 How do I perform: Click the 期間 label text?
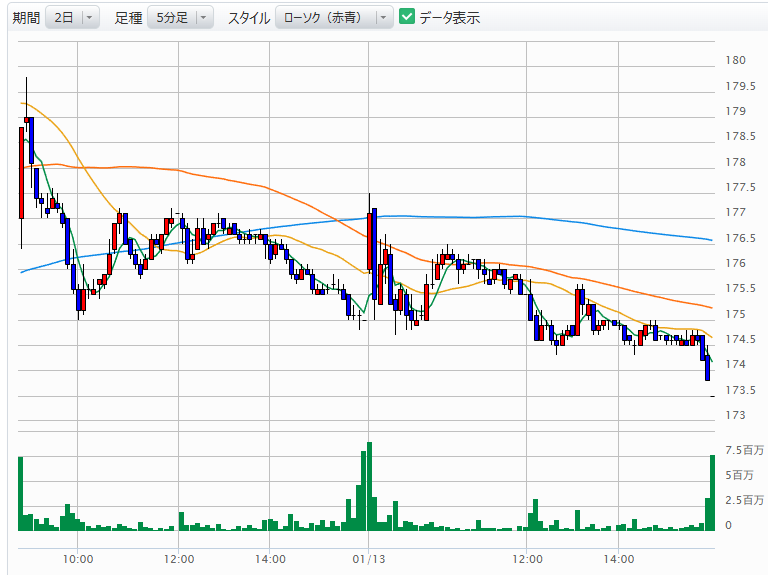pos(26,18)
